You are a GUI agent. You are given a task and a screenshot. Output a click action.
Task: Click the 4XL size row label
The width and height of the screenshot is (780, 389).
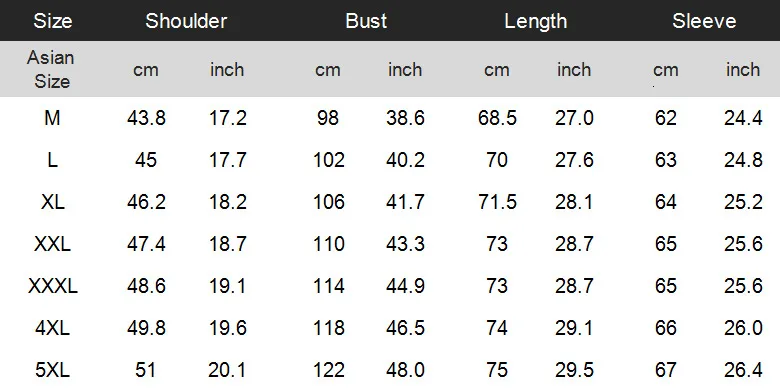point(52,328)
